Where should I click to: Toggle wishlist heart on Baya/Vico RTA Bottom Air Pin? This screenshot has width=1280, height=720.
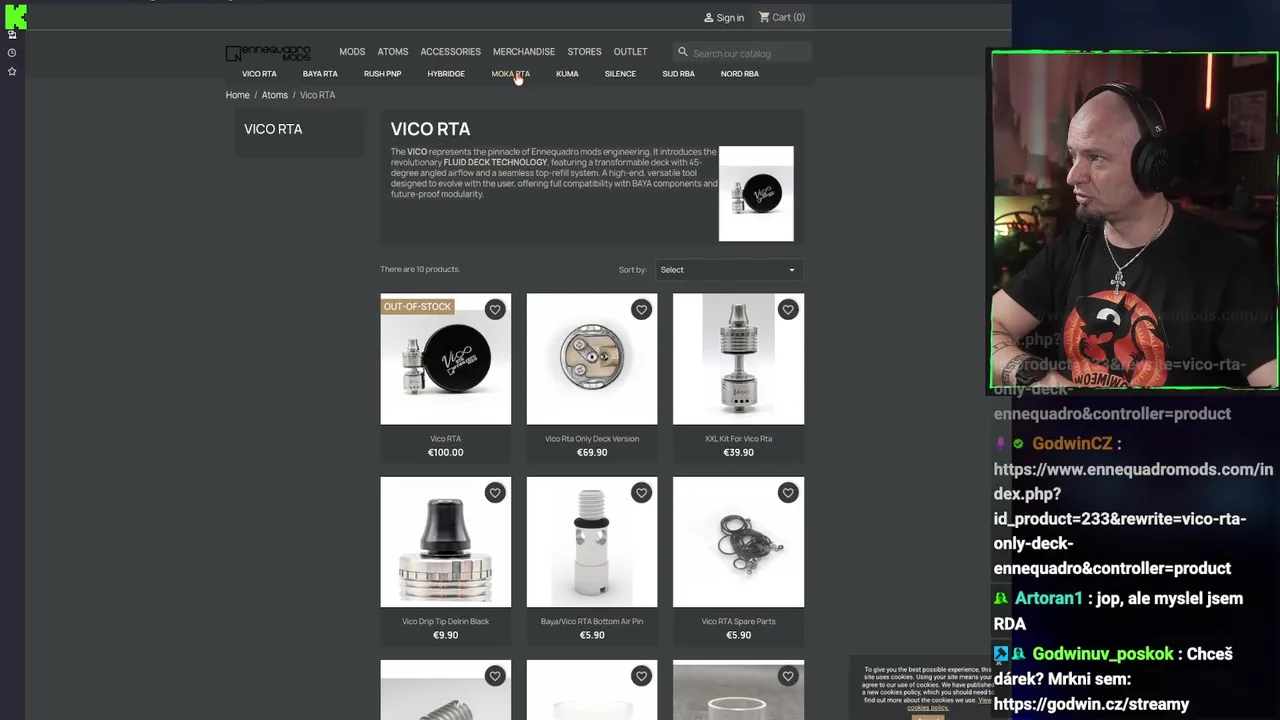(641, 493)
